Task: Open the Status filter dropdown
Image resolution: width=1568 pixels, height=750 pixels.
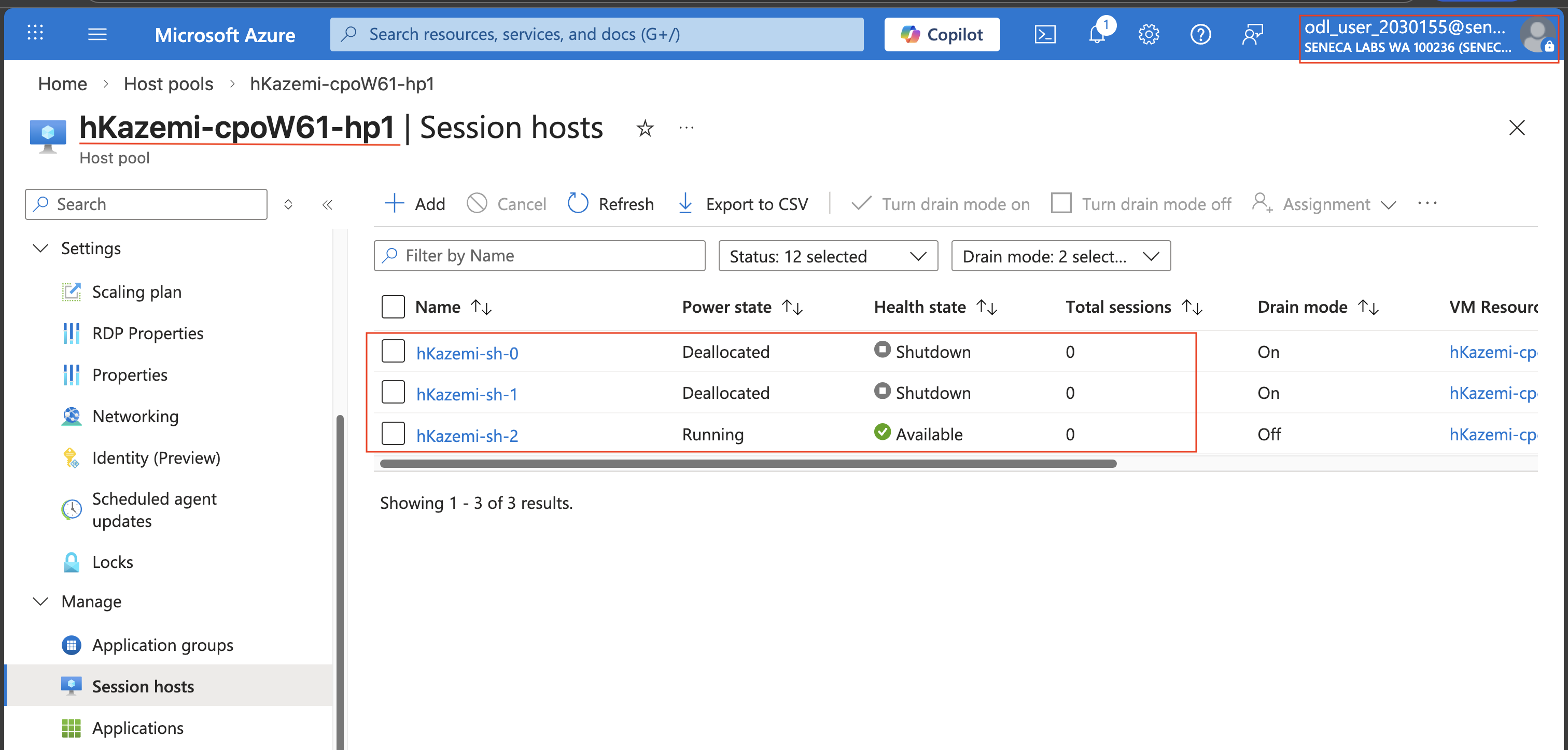Action: point(828,256)
